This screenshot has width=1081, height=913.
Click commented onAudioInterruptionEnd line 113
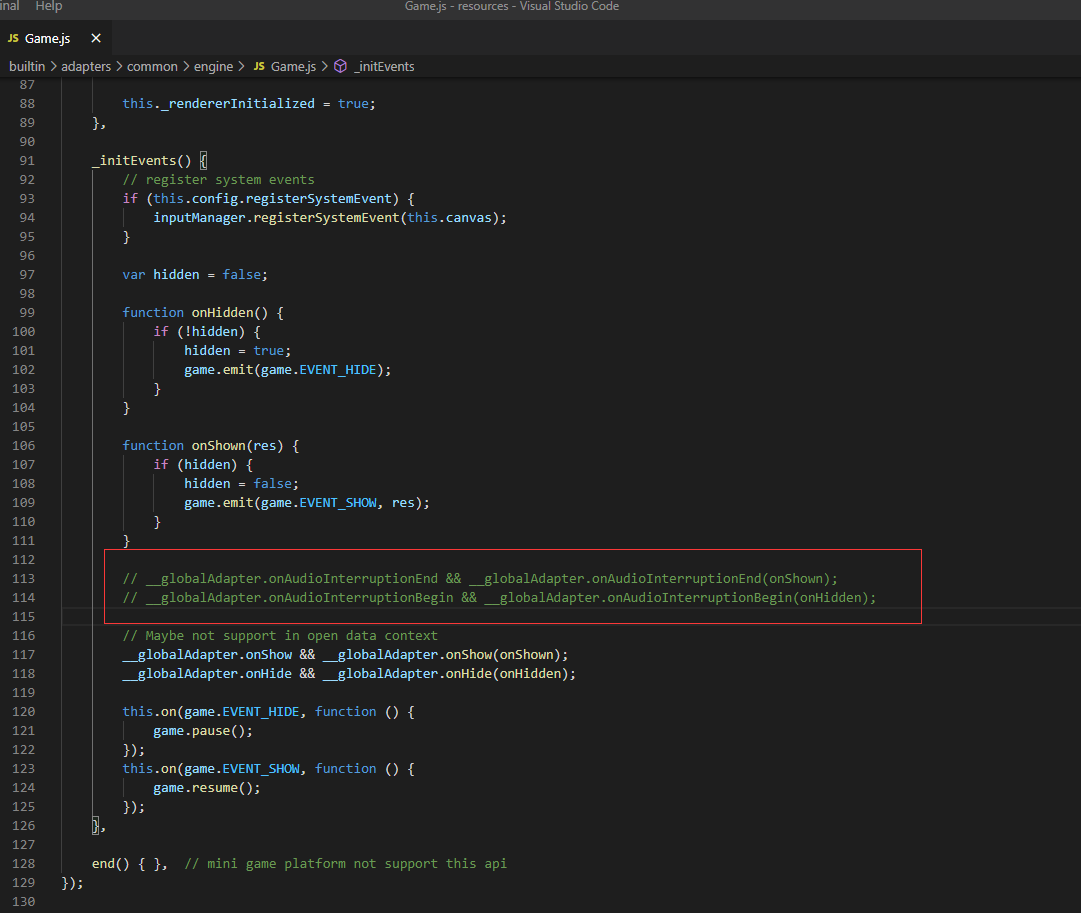coord(480,579)
